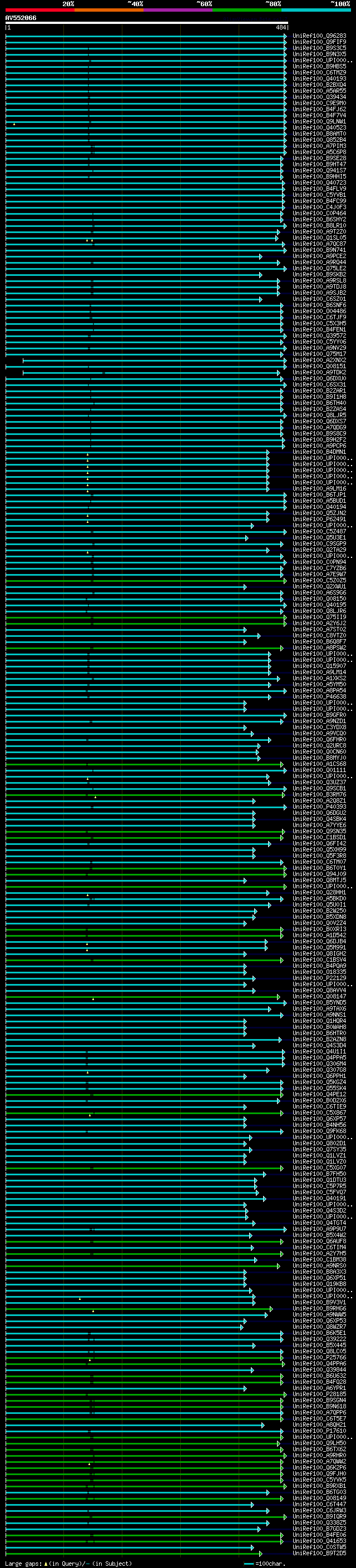Click the red 20% identity legend segment
Viewport: 356px width, 1568px height.
tap(40, 10)
